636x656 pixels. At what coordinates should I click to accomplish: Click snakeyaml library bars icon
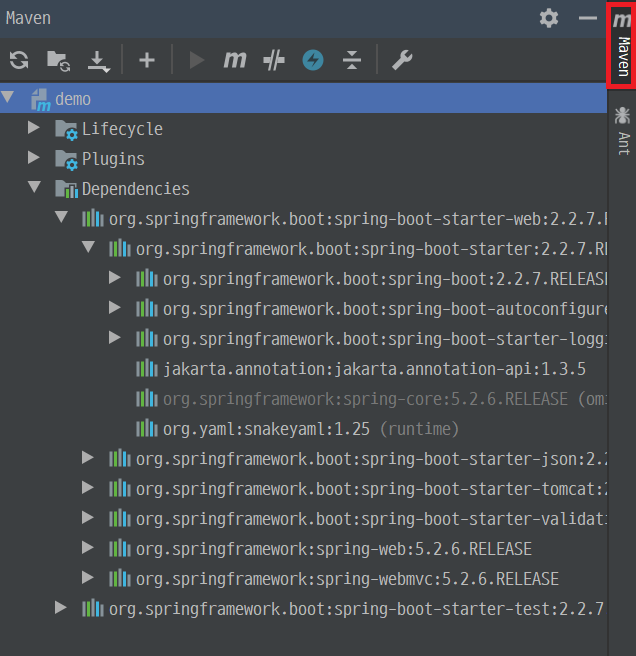[x=147, y=428]
